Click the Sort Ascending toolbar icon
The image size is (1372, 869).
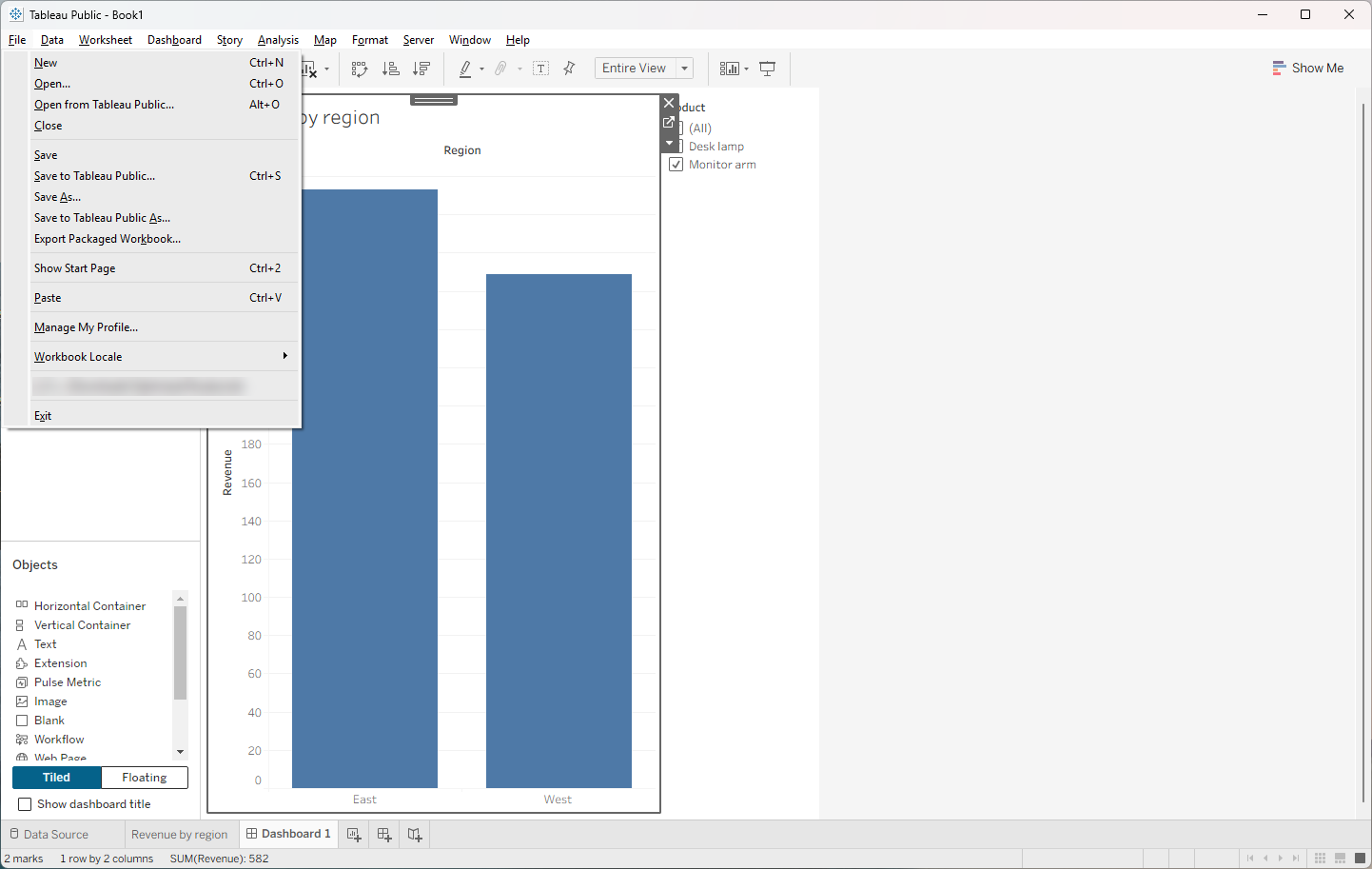pyautogui.click(x=390, y=69)
